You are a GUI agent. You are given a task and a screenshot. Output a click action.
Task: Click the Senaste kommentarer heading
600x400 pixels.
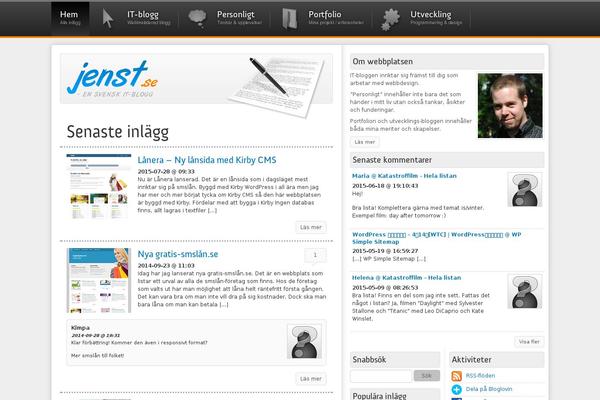(x=392, y=160)
